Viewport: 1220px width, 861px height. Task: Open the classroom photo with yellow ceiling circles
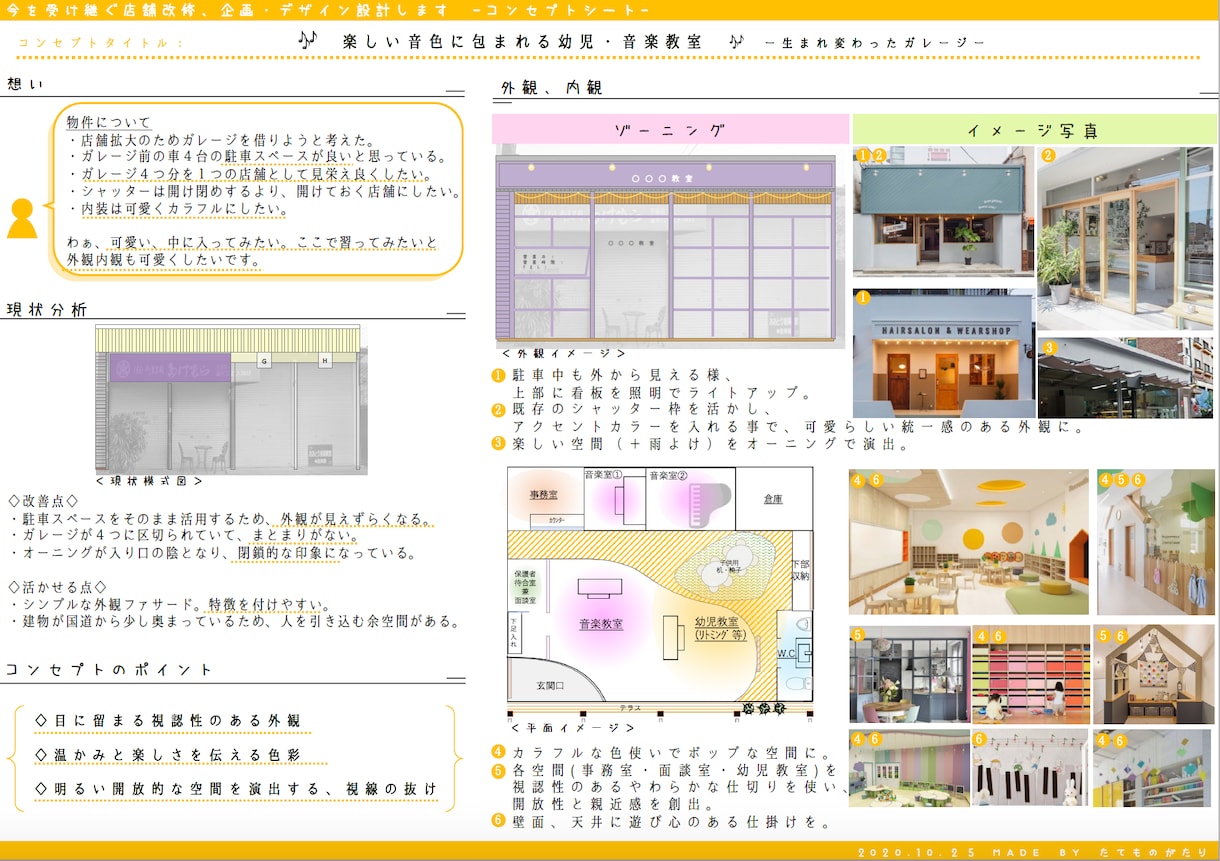coord(969,541)
